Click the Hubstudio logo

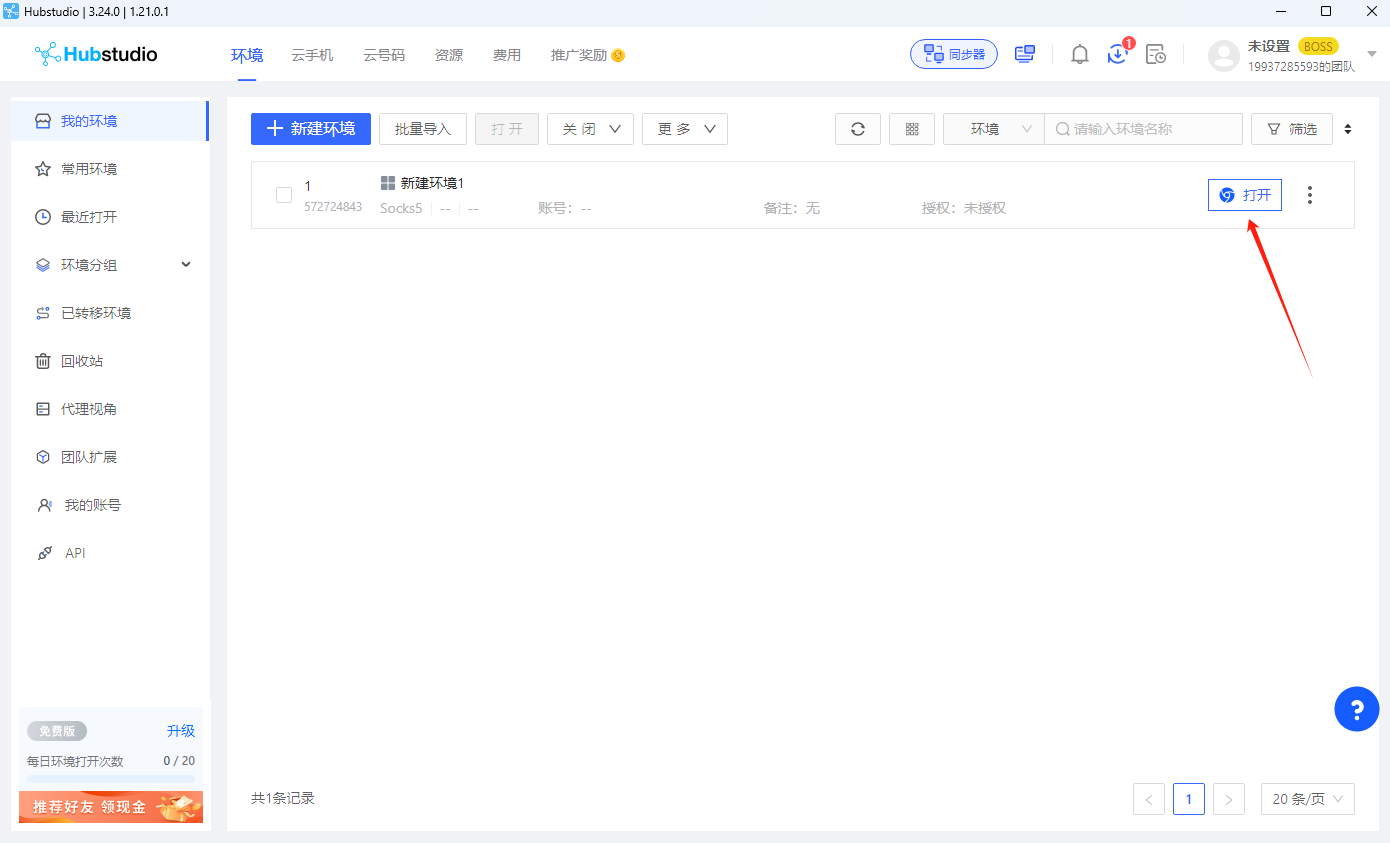(96, 54)
